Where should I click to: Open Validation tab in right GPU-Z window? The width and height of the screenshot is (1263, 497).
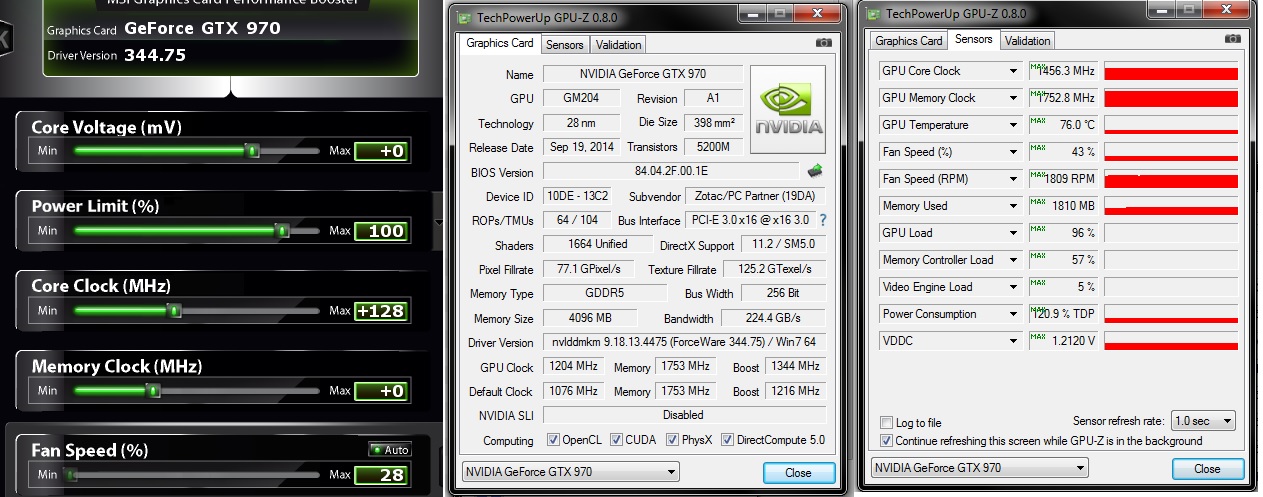[1028, 41]
